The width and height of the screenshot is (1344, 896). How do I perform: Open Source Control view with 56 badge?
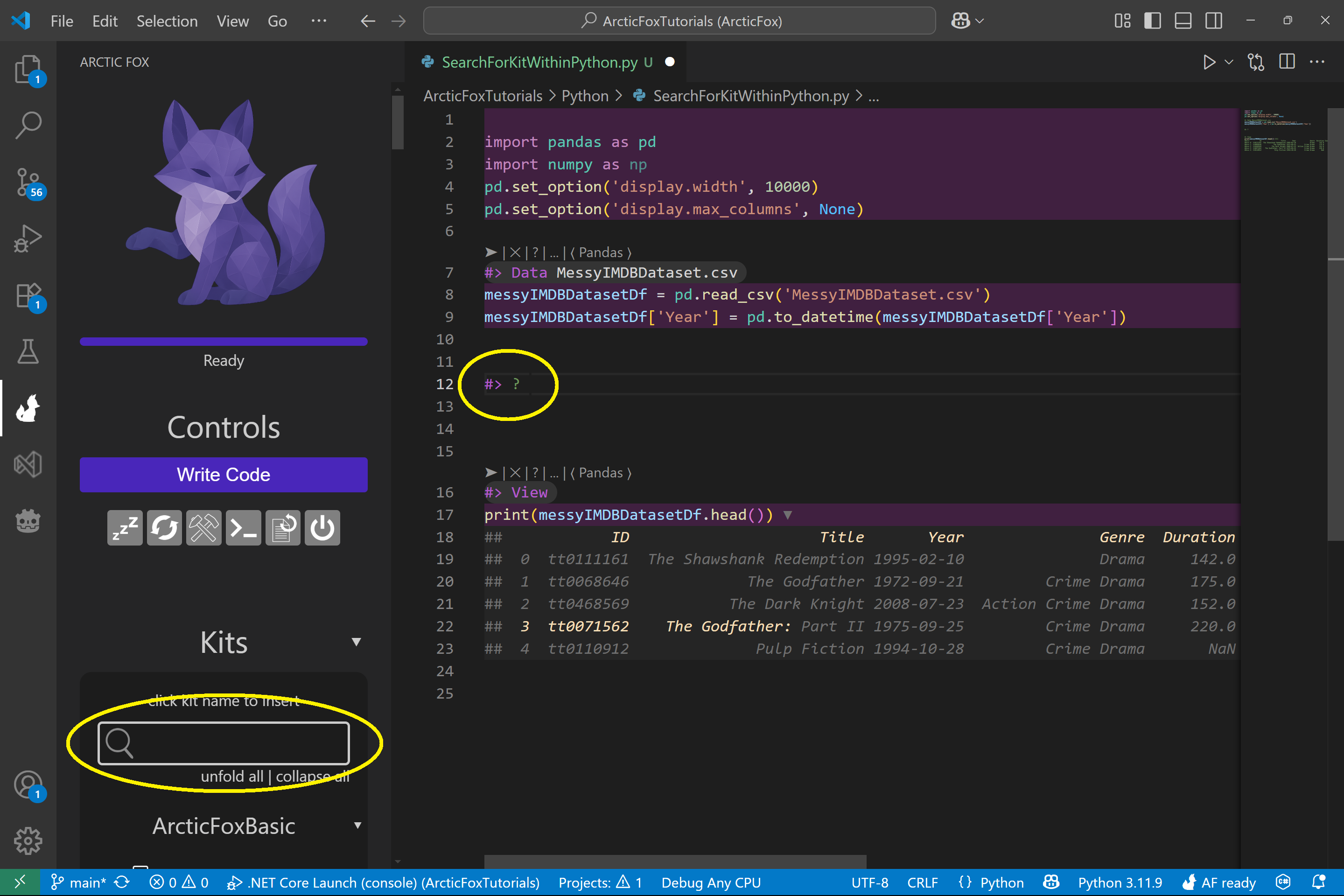point(28,182)
